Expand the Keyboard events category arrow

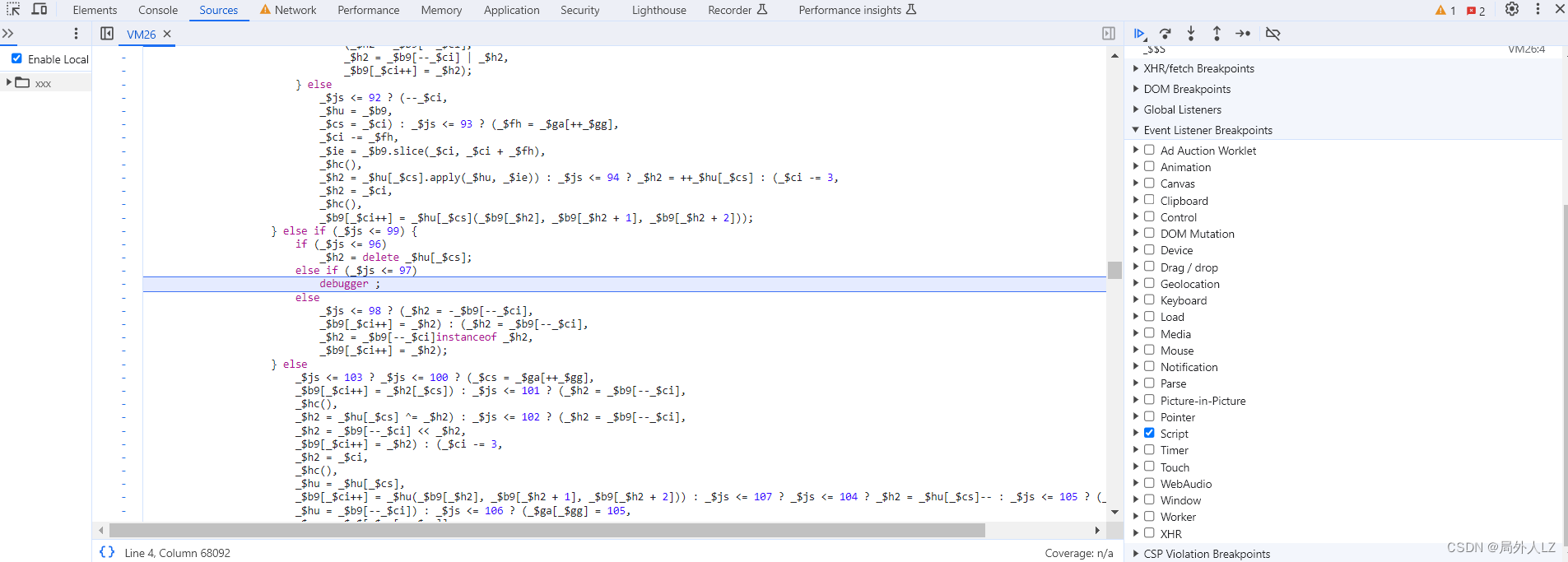coord(1136,300)
